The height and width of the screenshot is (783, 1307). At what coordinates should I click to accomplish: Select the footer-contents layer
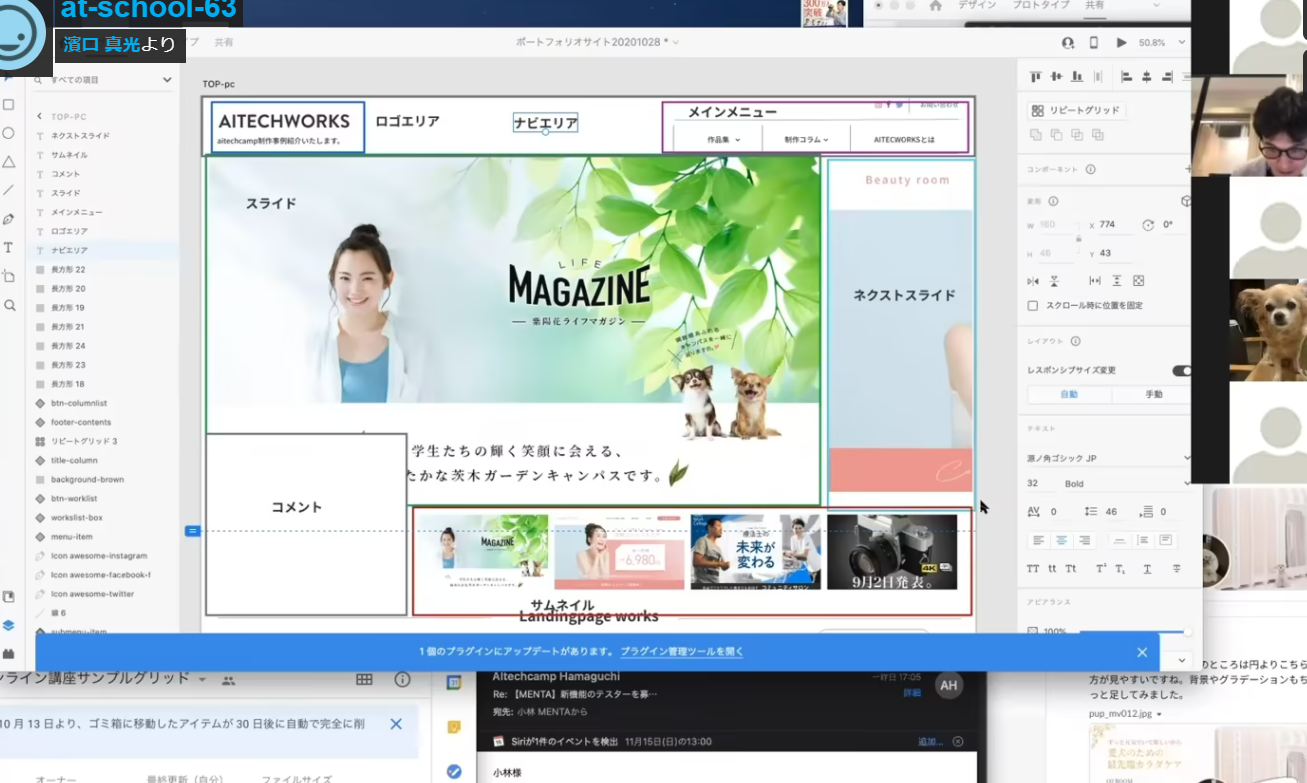click(x=81, y=422)
